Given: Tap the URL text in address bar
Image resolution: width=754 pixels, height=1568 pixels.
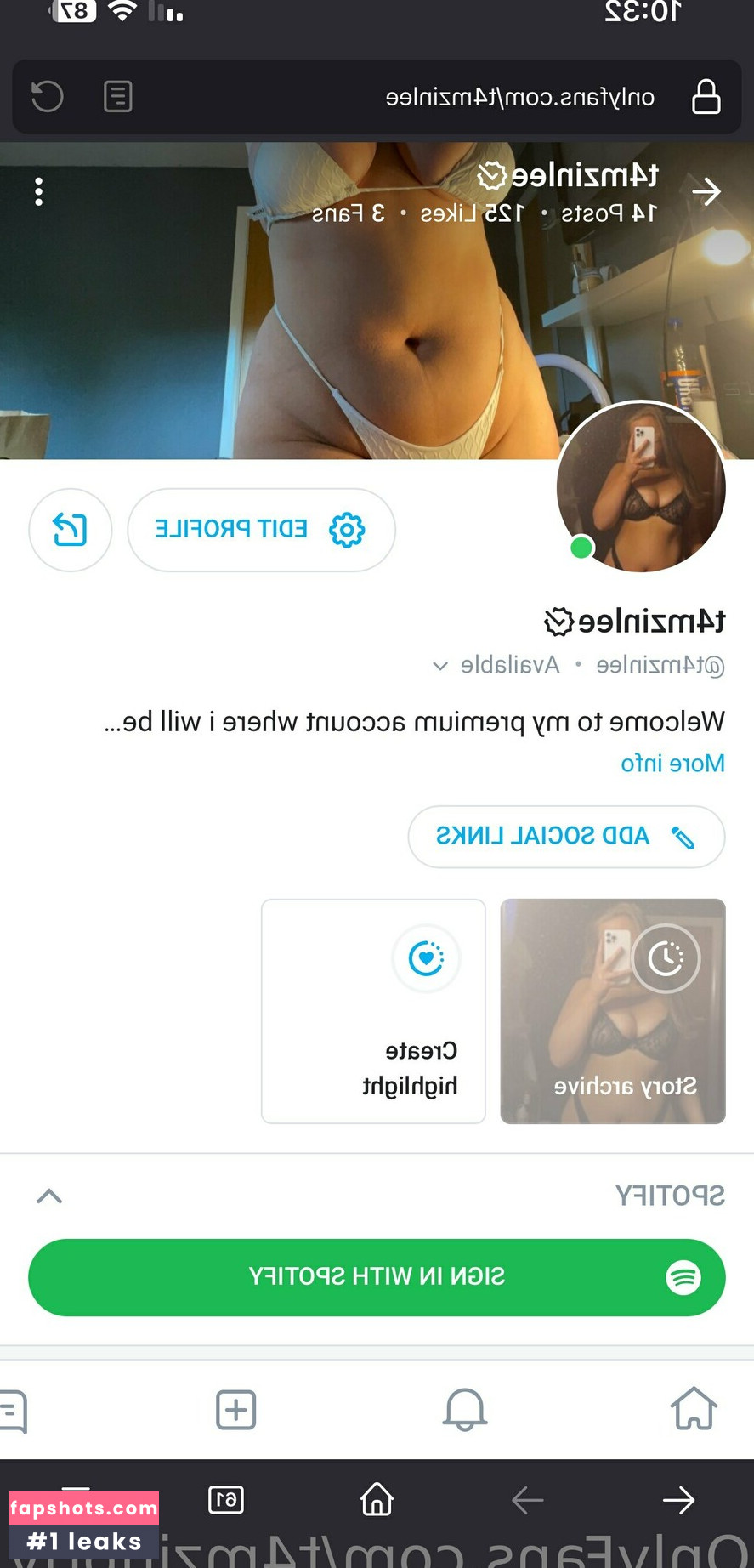Looking at the screenshot, I should tap(519, 97).
